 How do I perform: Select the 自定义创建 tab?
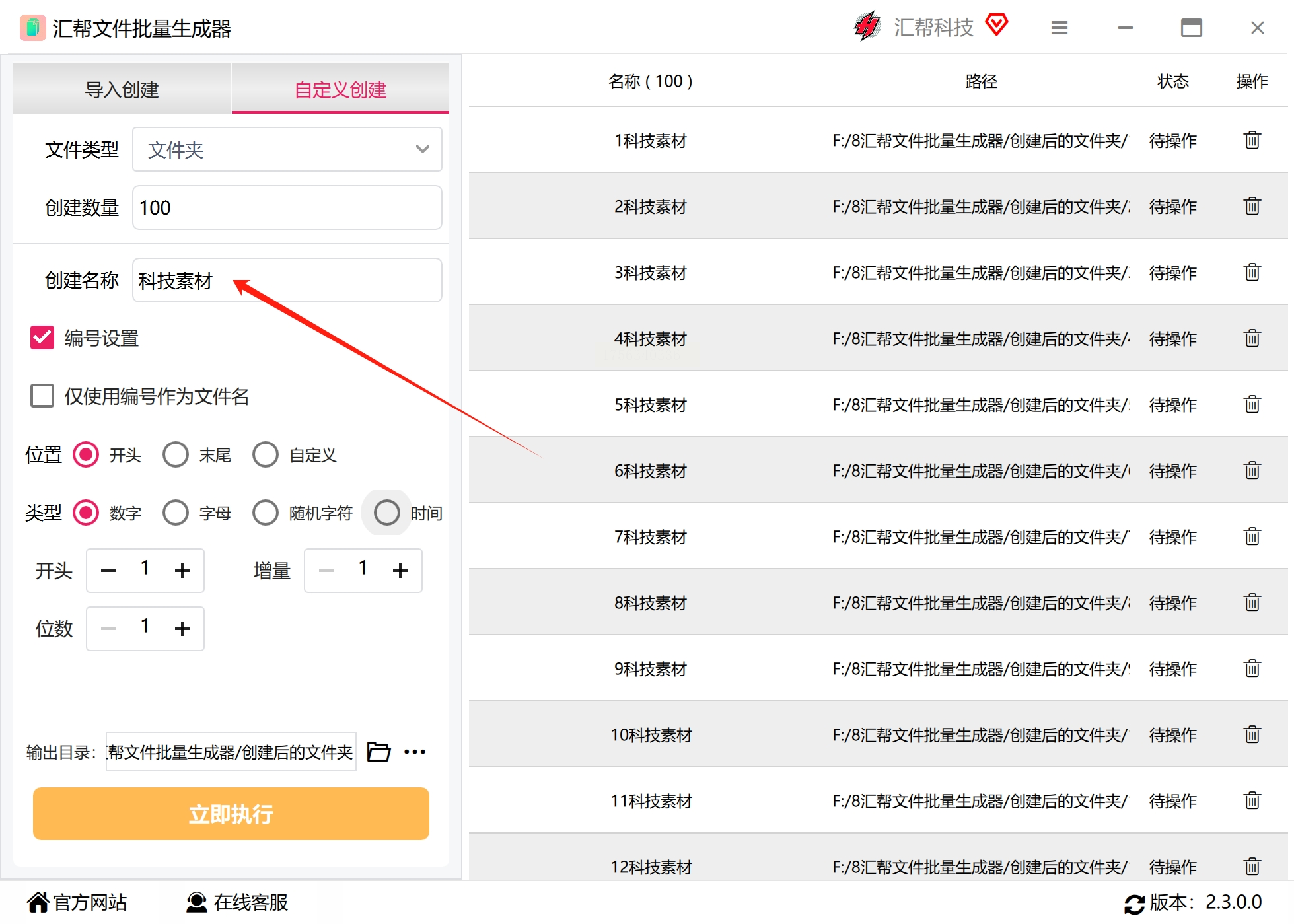(x=340, y=89)
